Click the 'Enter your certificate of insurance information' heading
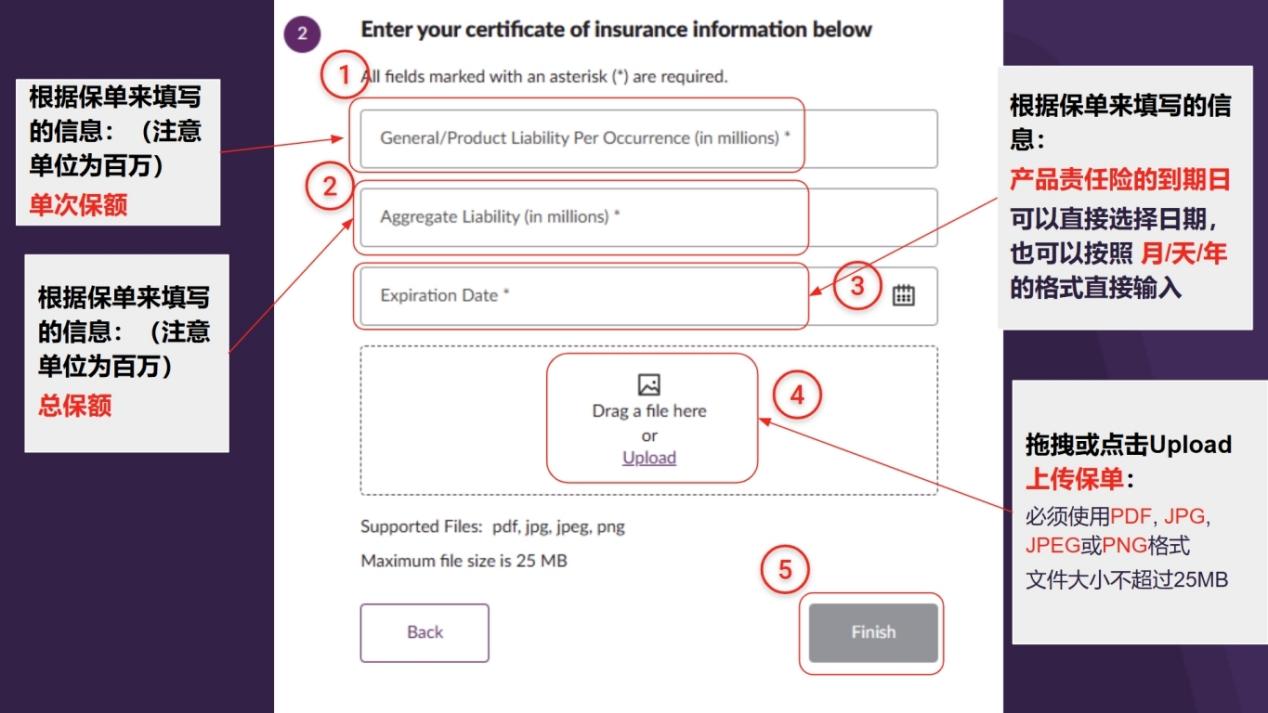The width and height of the screenshot is (1268, 713). 616,29
